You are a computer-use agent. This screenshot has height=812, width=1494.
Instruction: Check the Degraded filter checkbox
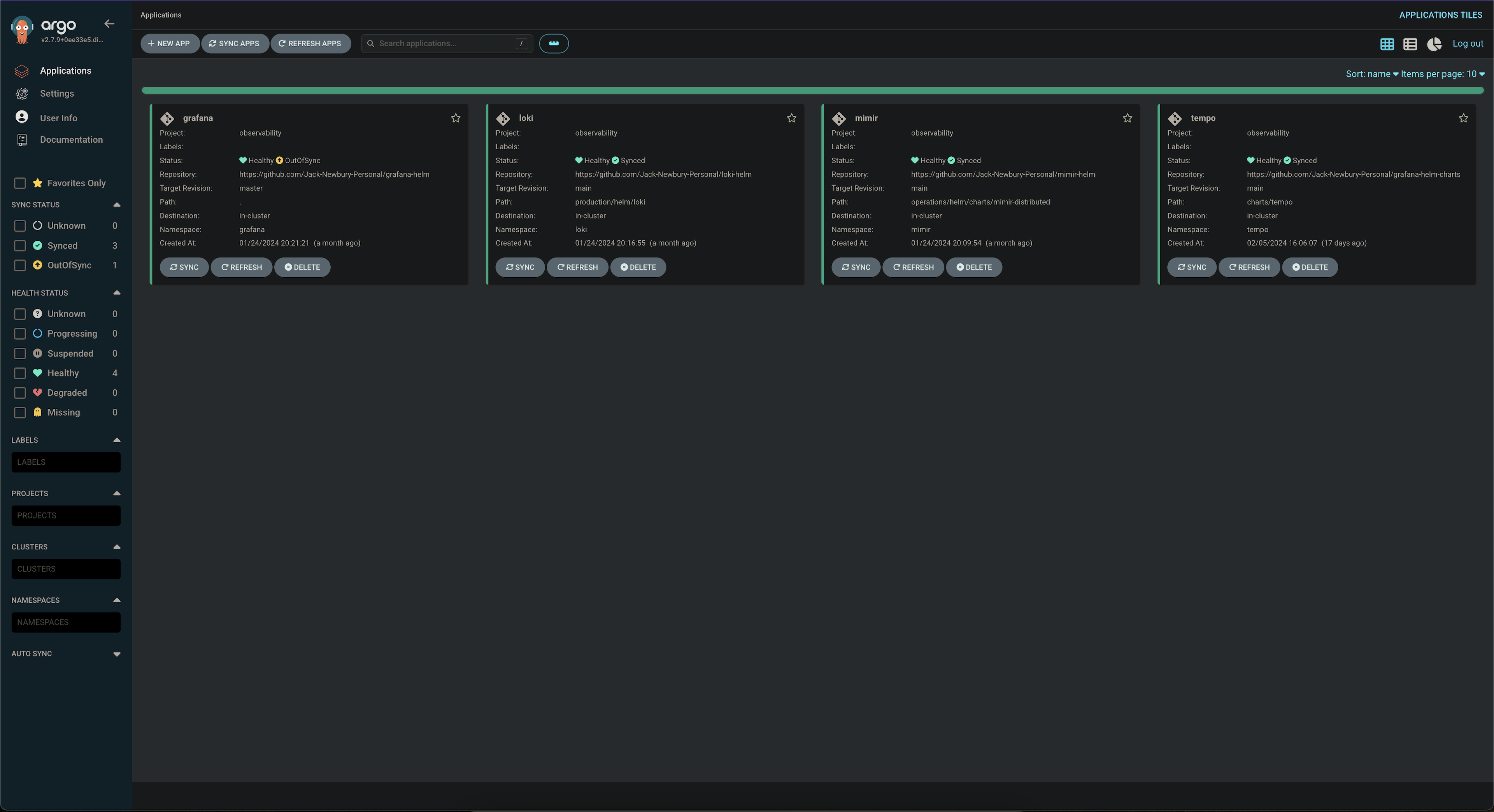[20, 393]
